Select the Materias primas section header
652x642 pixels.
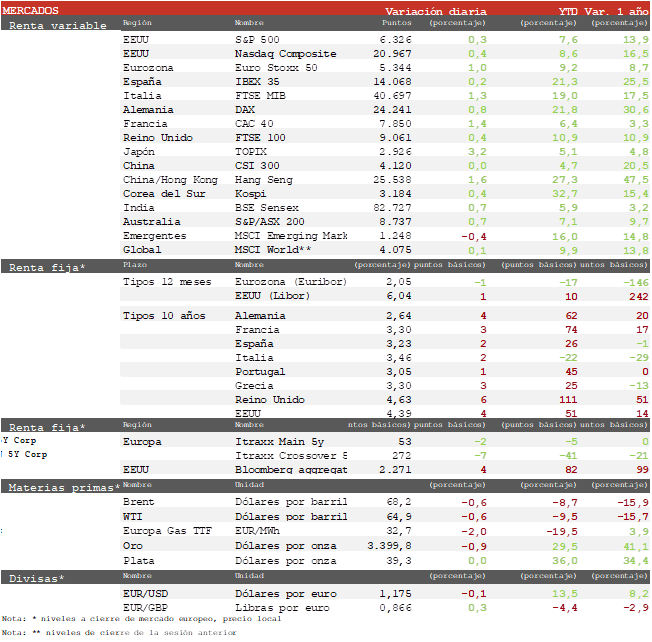(65, 488)
